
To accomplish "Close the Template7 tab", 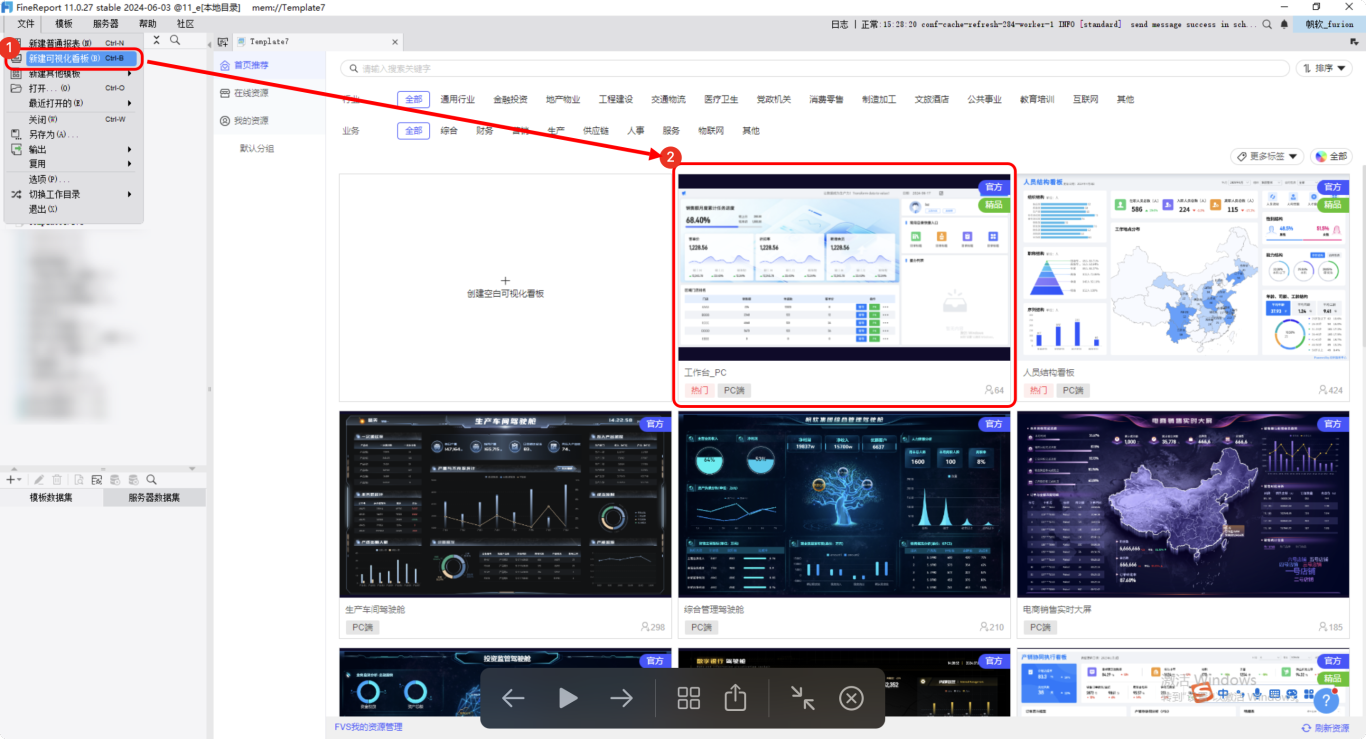I will click(x=395, y=42).
